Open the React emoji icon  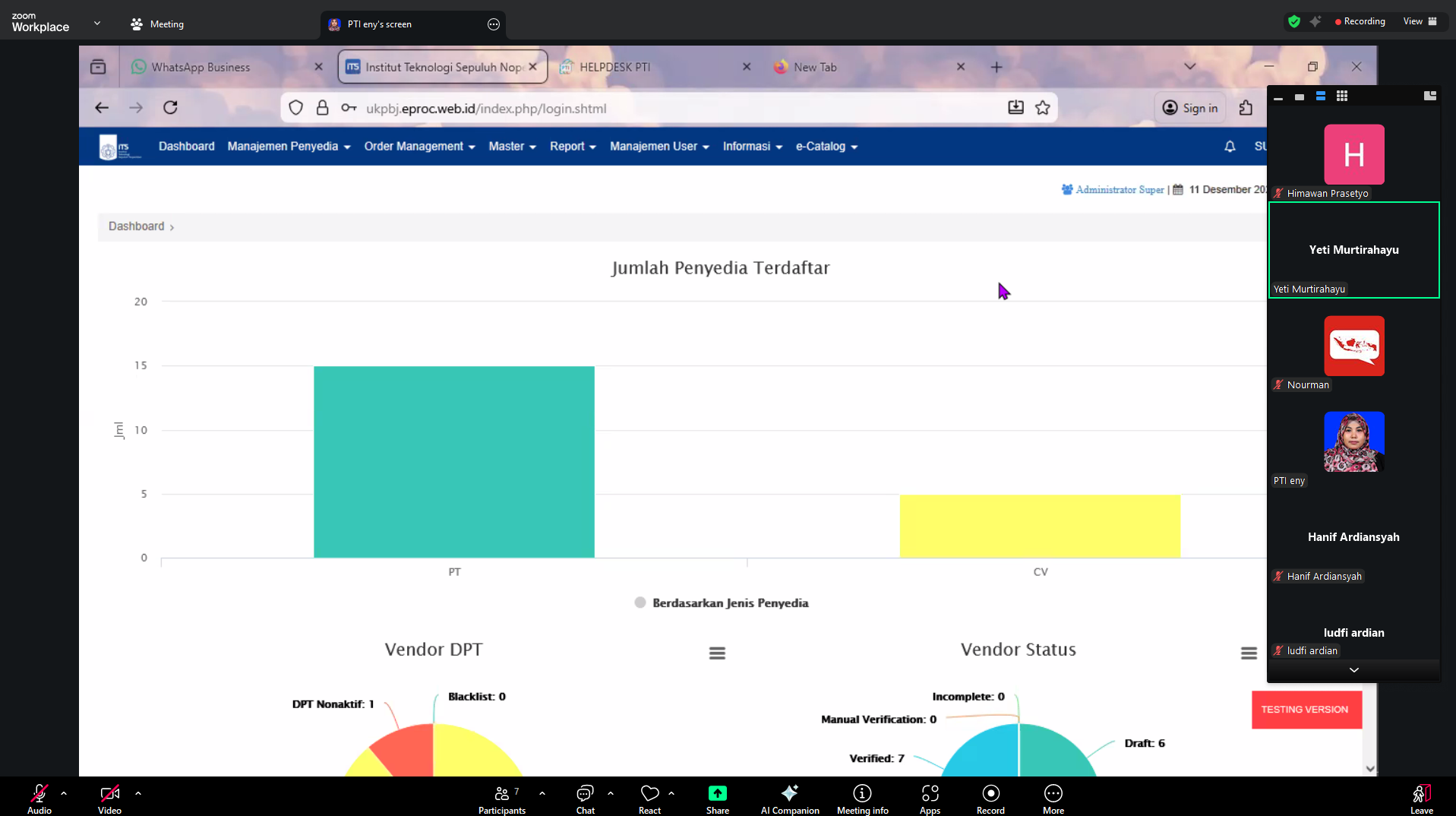pyautogui.click(x=649, y=794)
